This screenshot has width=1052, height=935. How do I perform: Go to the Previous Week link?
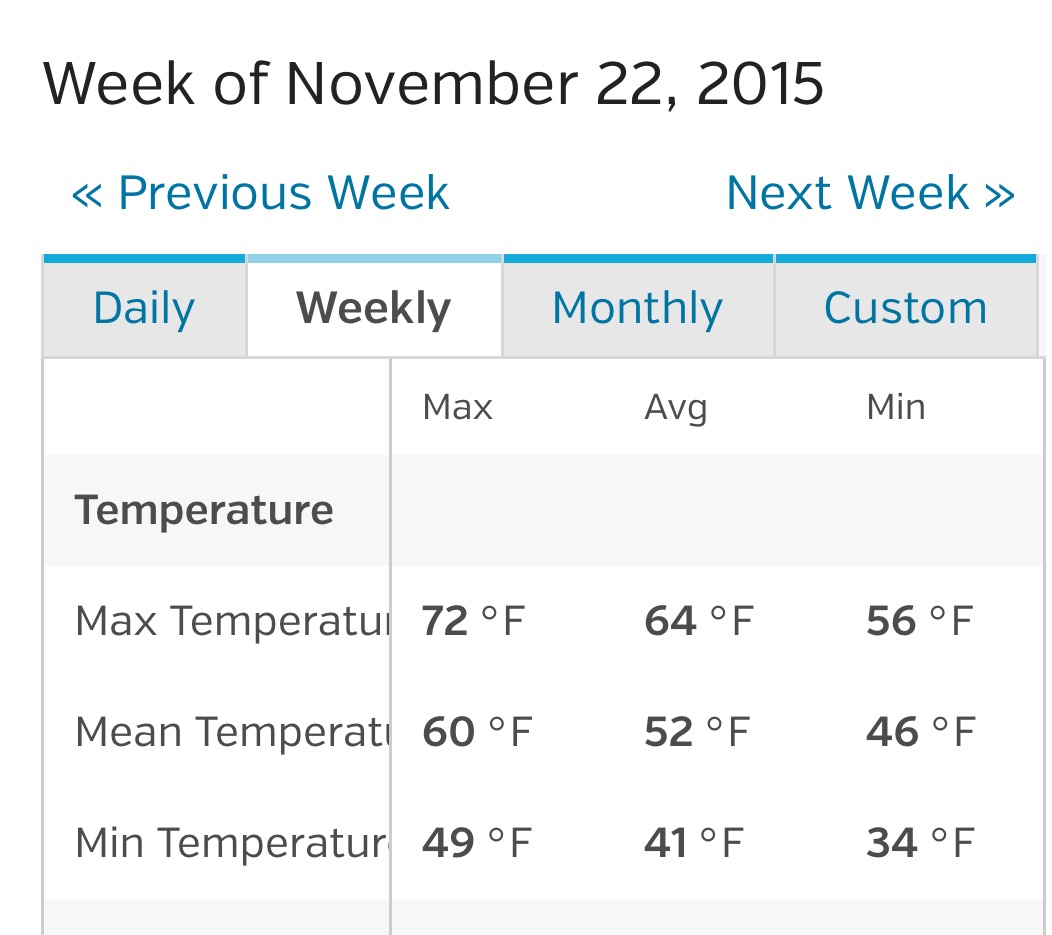(260, 193)
